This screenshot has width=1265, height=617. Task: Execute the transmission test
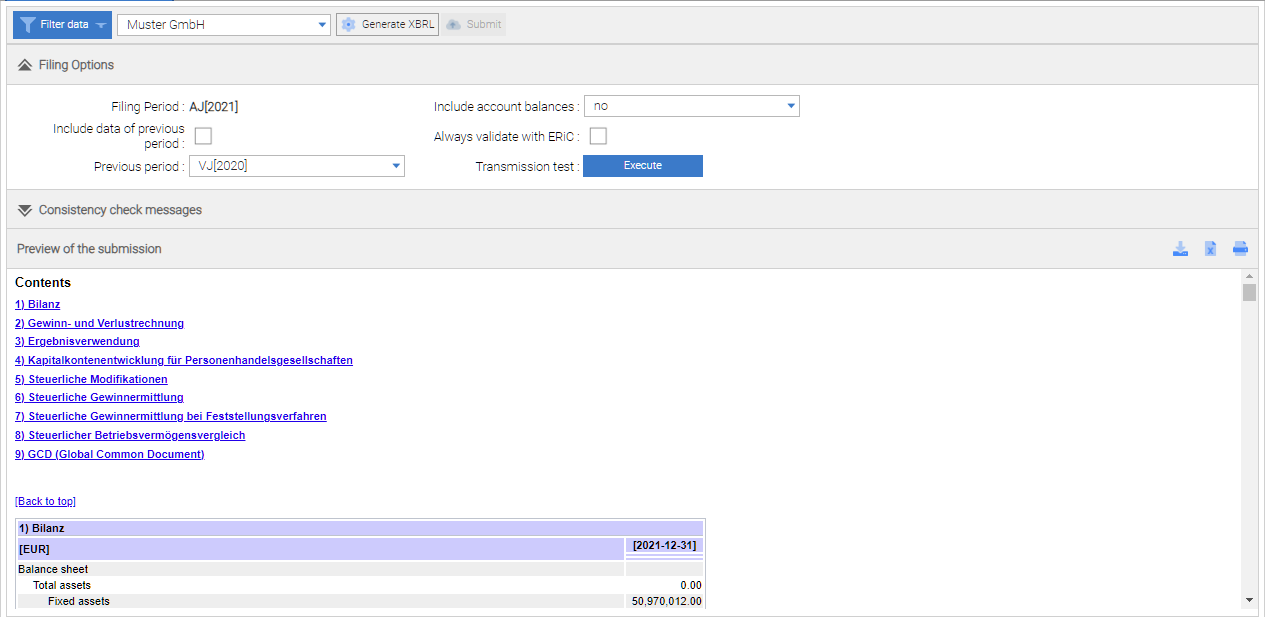point(642,166)
